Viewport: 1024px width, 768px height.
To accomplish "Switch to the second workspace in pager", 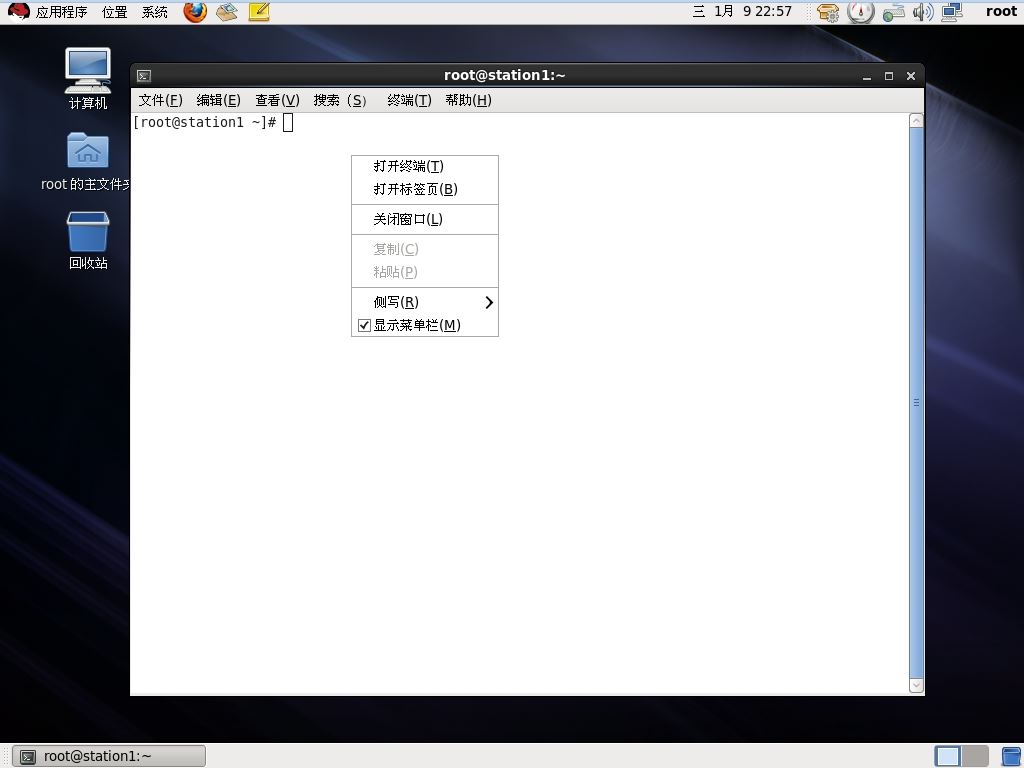I will point(975,756).
